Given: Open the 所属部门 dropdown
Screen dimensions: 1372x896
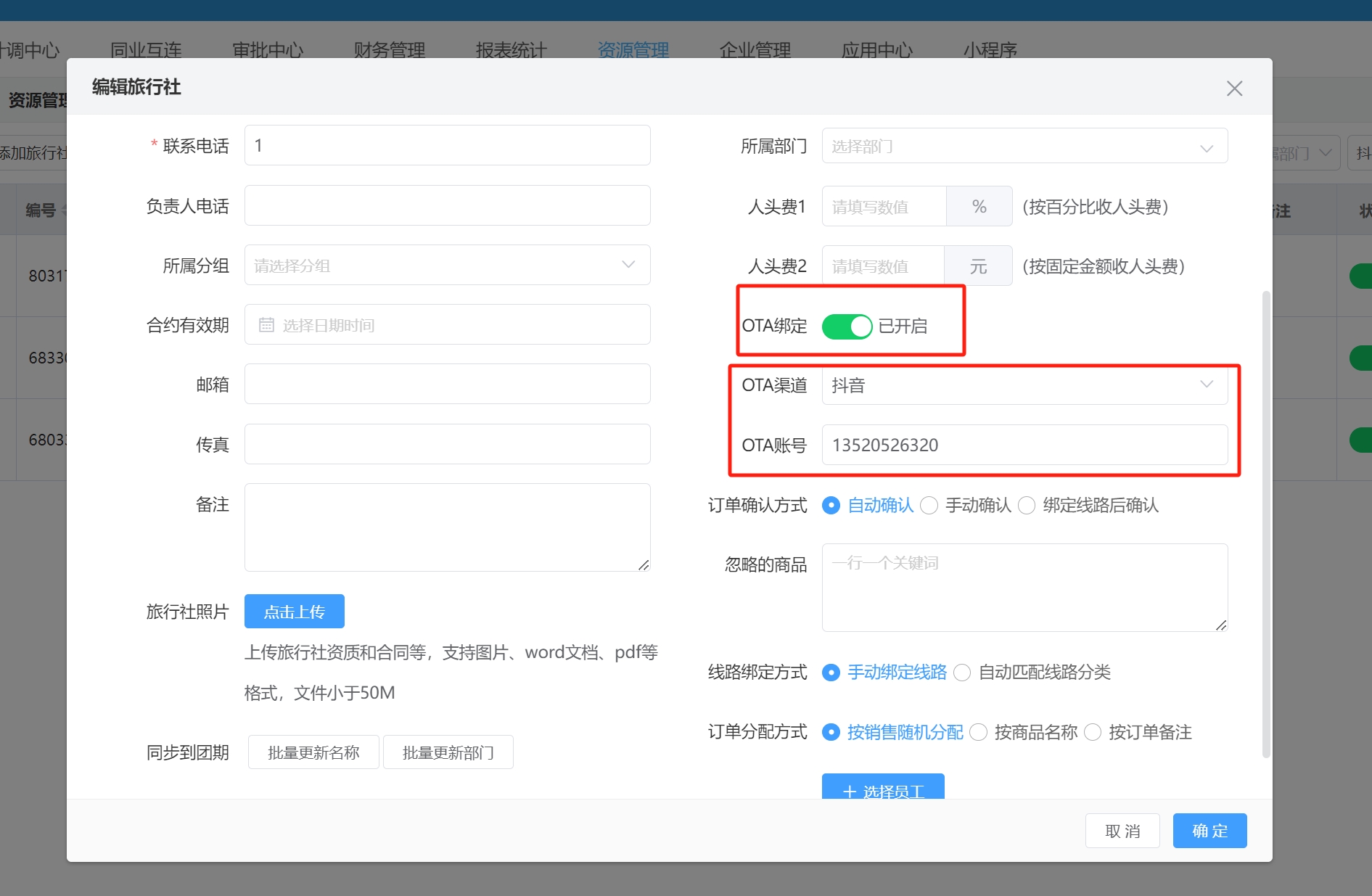Looking at the screenshot, I should (1024, 147).
